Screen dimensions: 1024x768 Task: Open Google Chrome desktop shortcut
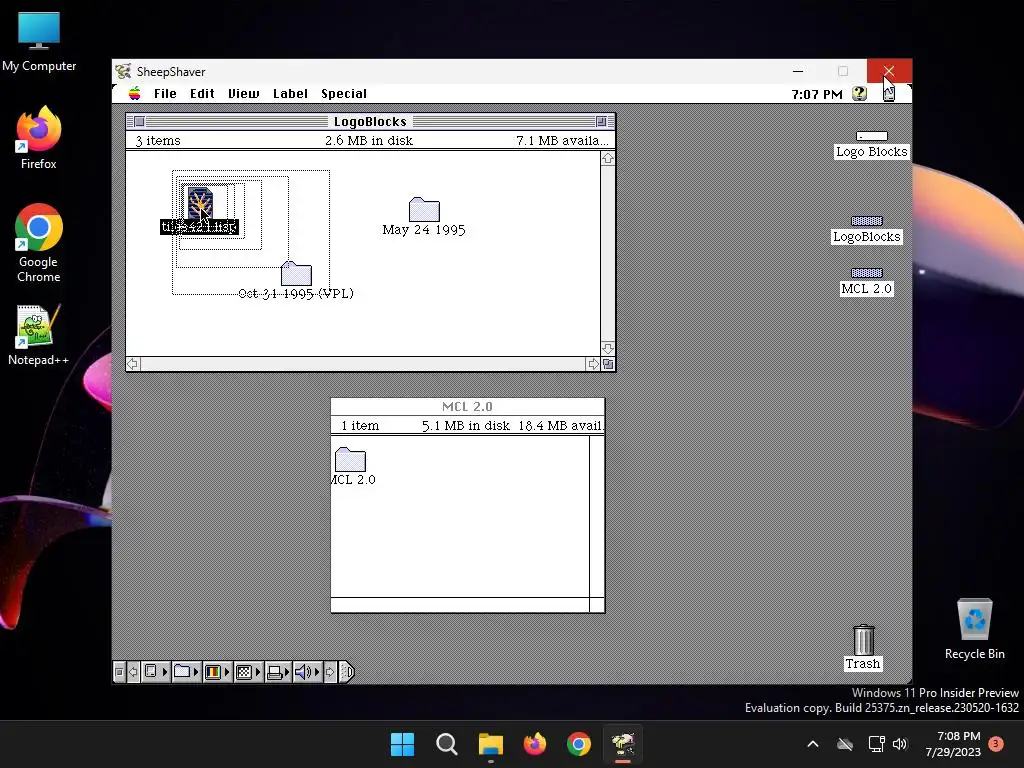click(39, 243)
